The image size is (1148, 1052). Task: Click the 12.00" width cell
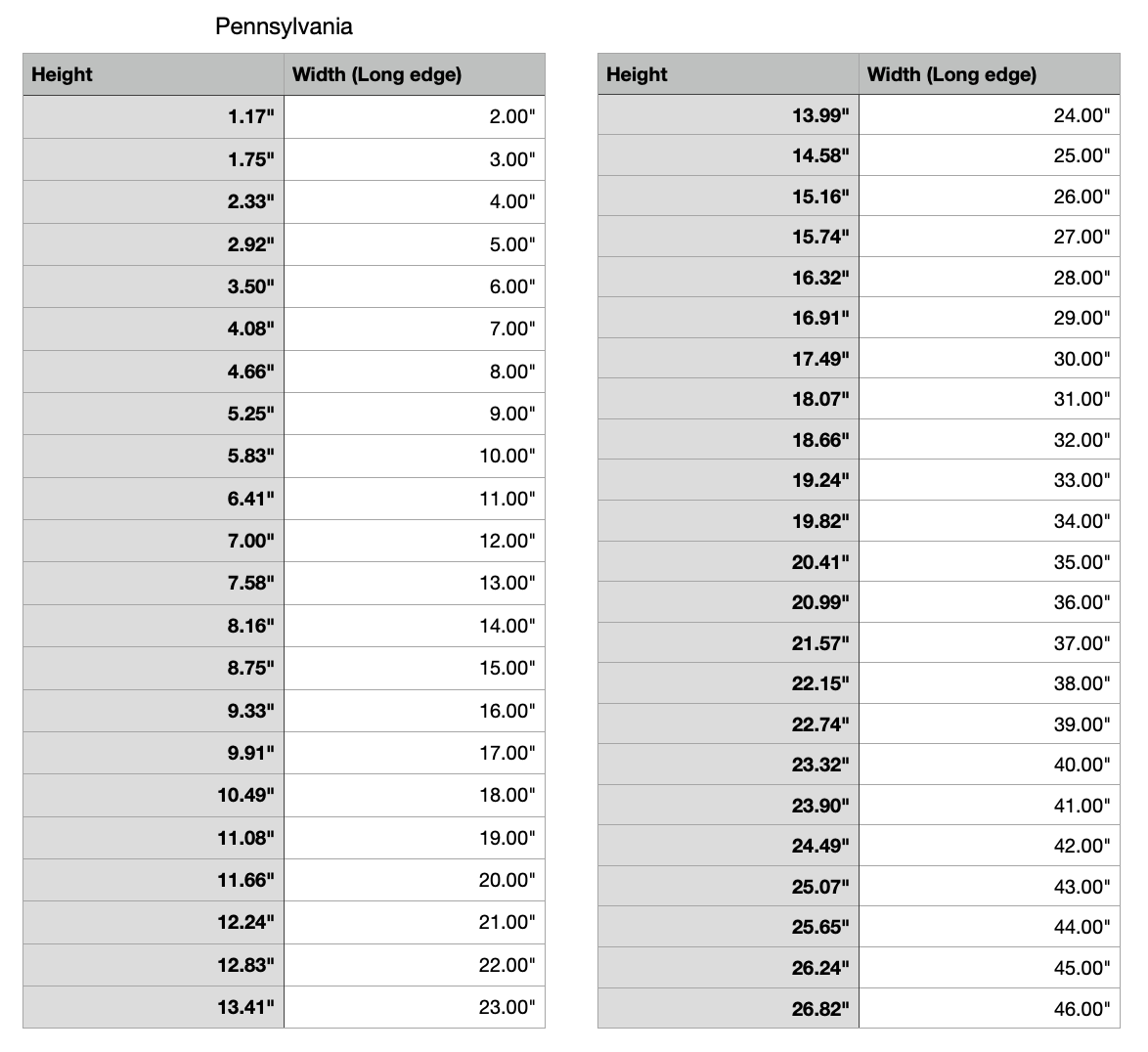pyautogui.click(x=507, y=541)
